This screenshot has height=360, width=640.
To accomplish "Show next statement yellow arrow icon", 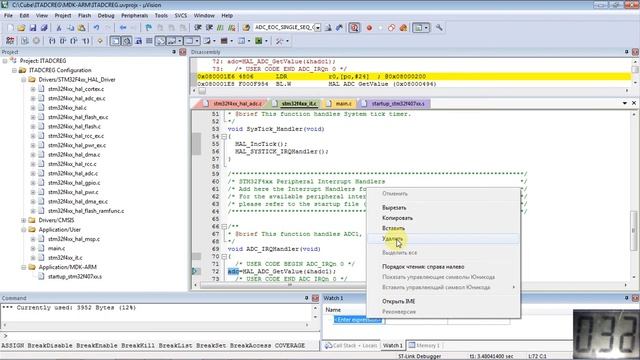I will [x=100, y=41].
